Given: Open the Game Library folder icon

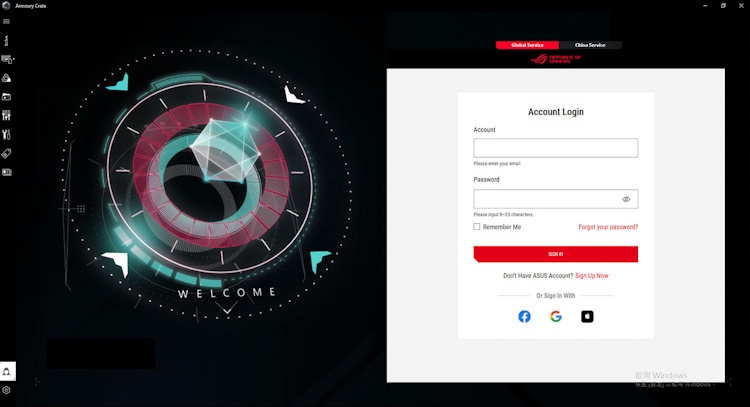Looking at the screenshot, I should pyautogui.click(x=6, y=97).
